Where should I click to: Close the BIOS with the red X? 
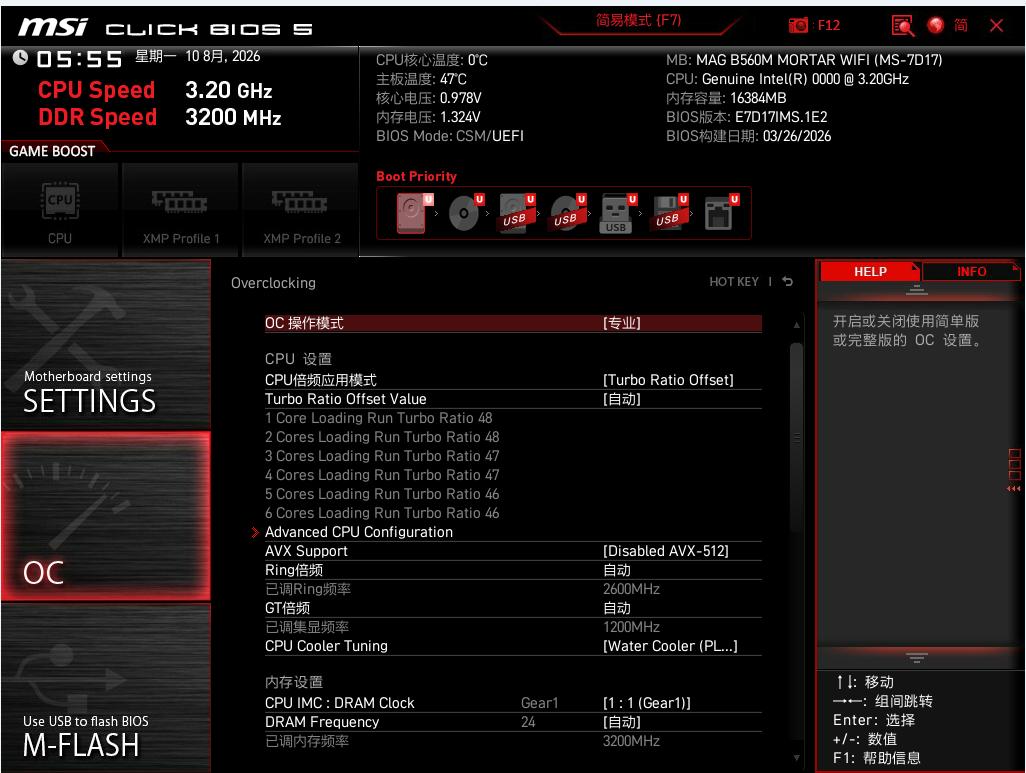997,26
